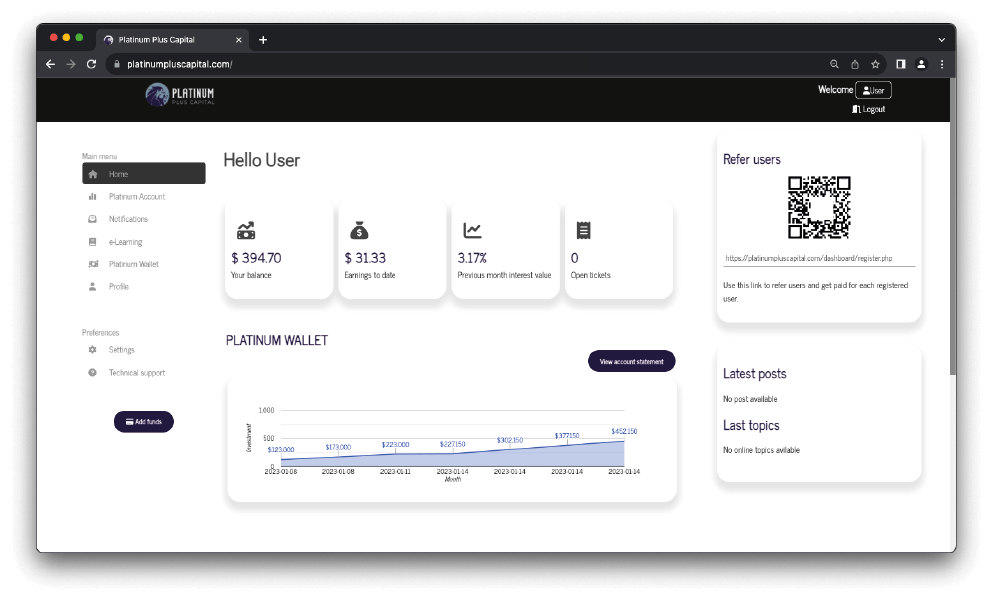The height and width of the screenshot is (601, 992).
Task: Click the earnings money bag icon
Action: tap(359, 230)
